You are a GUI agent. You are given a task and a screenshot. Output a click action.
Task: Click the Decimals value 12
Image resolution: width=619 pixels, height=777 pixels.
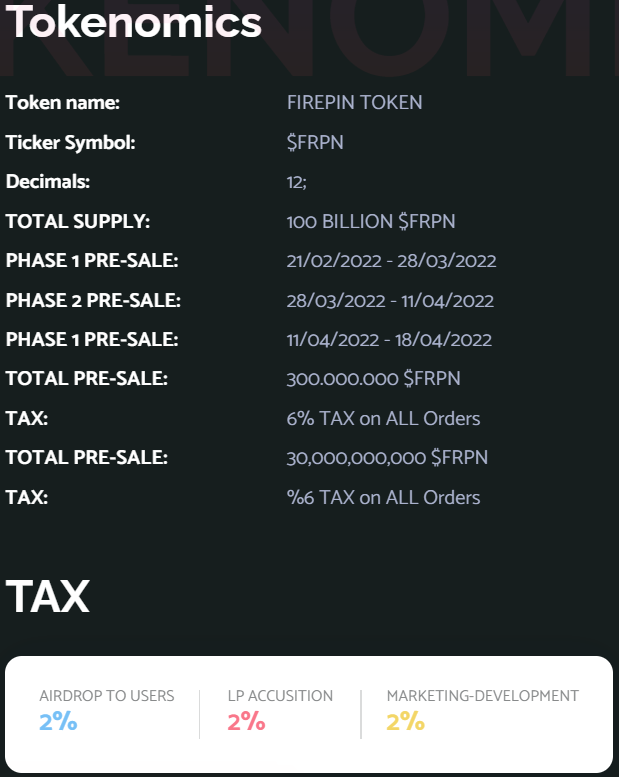click(296, 182)
